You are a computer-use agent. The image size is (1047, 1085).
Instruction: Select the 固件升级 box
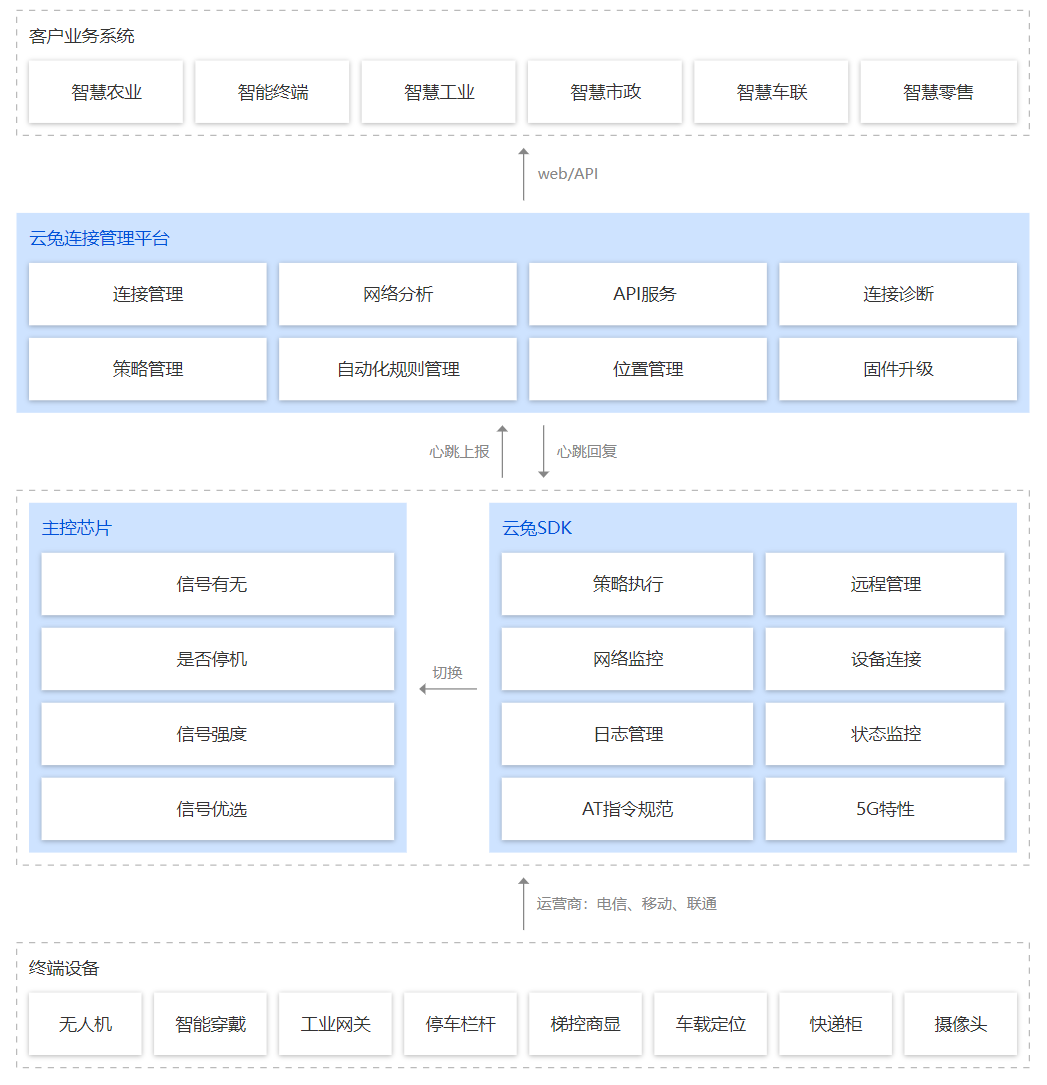[898, 369]
